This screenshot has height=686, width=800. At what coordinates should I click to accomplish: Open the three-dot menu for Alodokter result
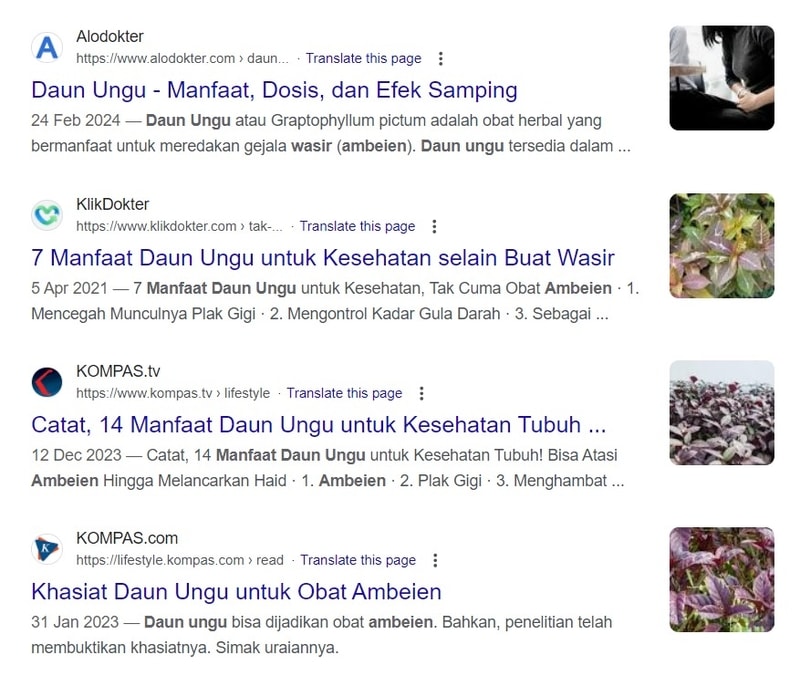coord(441,59)
